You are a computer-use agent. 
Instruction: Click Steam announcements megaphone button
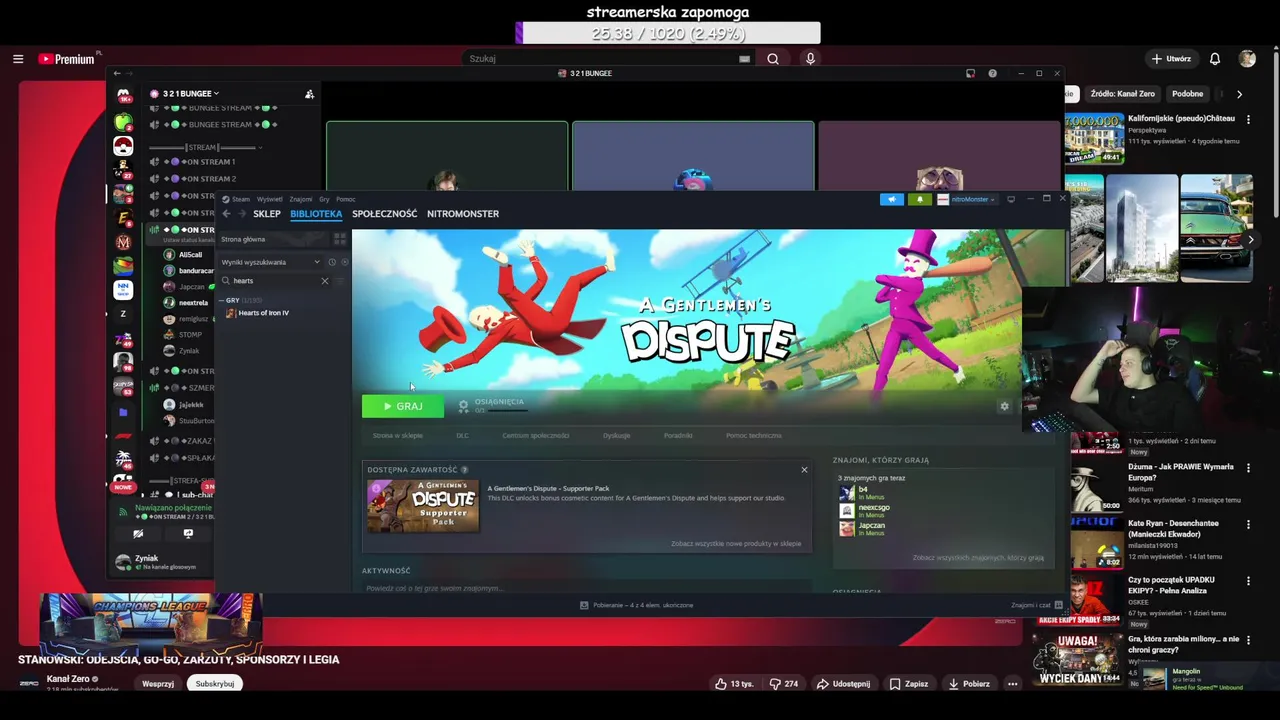[x=892, y=199]
